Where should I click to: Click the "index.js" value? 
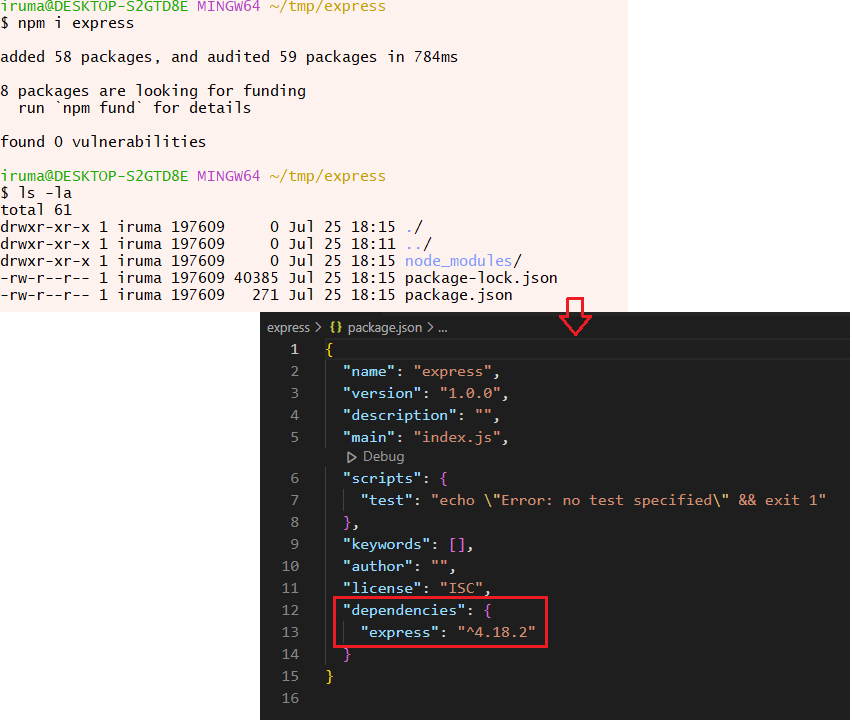[457, 438]
